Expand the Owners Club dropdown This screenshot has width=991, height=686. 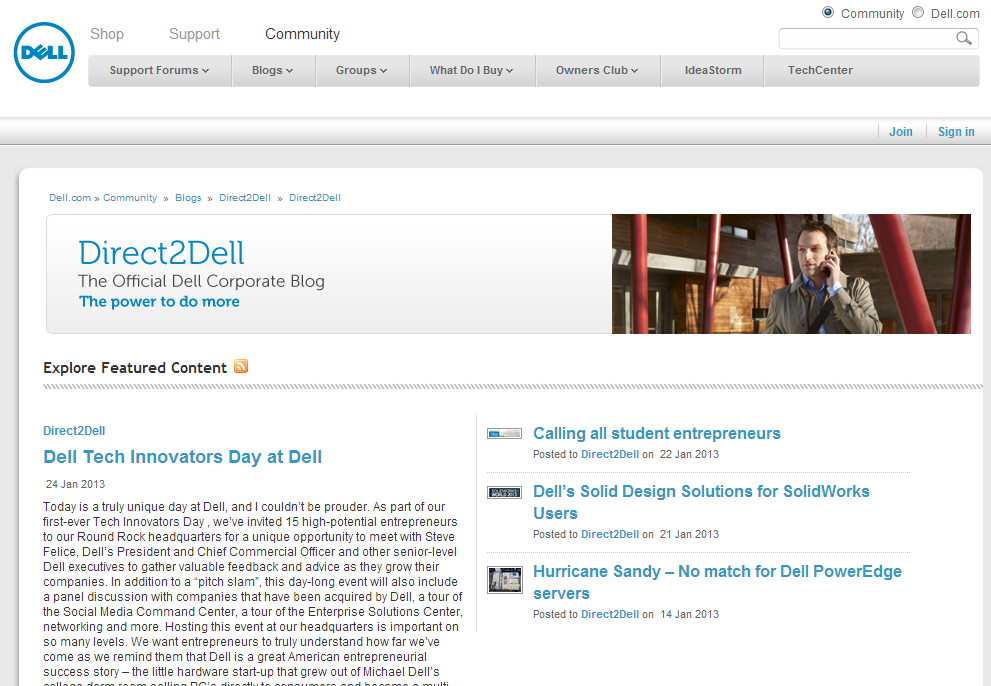click(x=597, y=70)
